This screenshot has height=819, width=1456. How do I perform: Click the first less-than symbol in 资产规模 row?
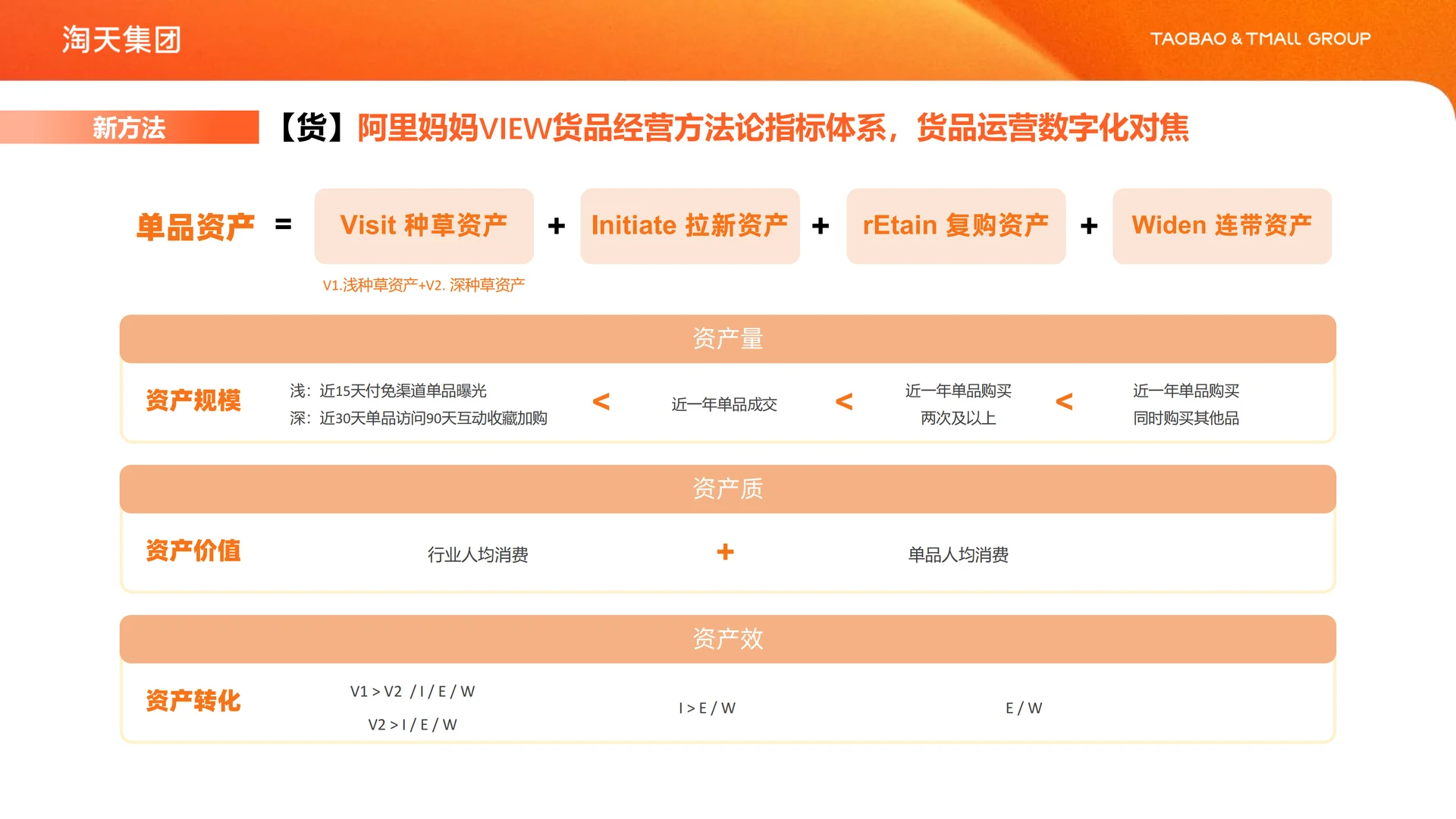coord(601,403)
